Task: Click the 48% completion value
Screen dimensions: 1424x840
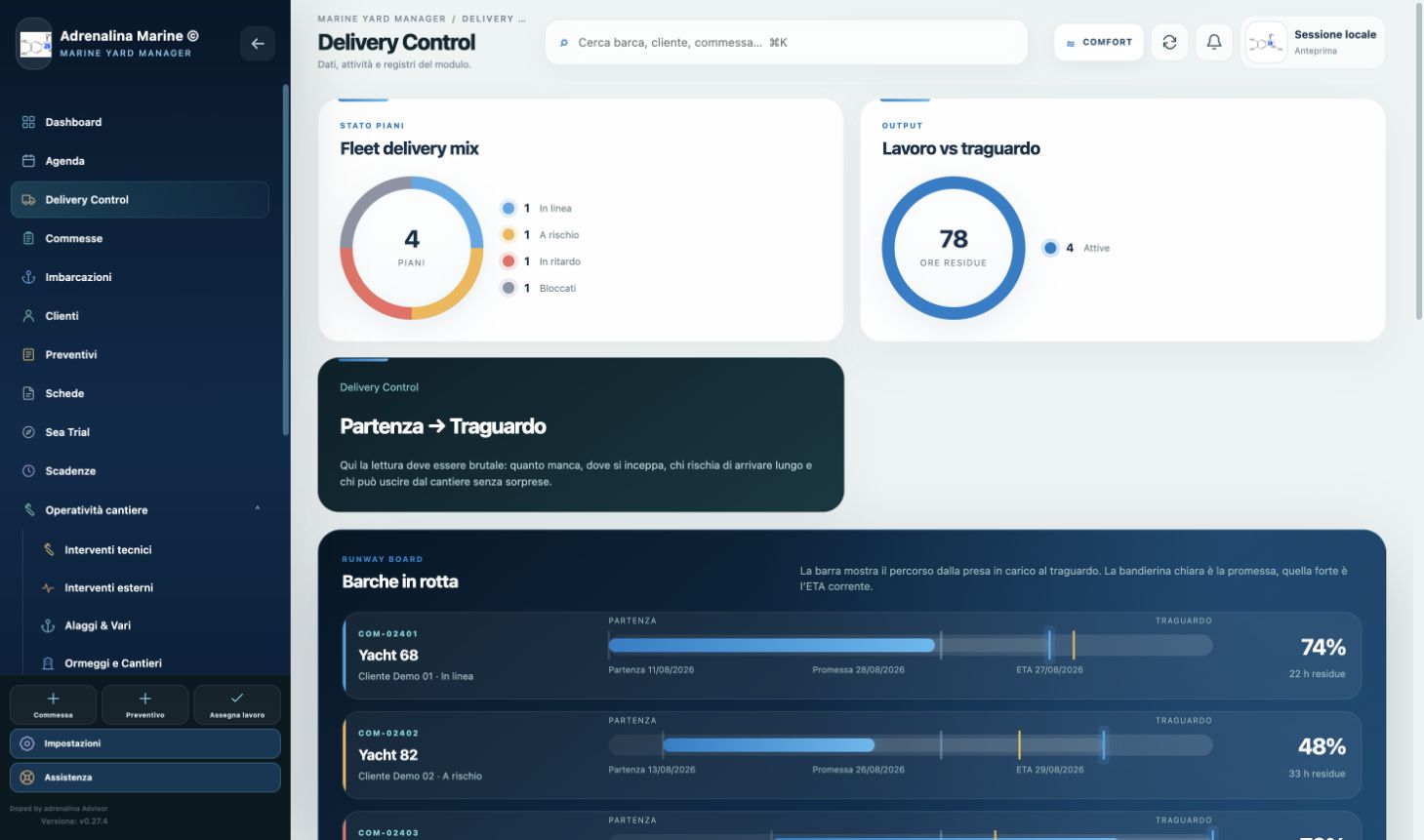Action: (1322, 746)
